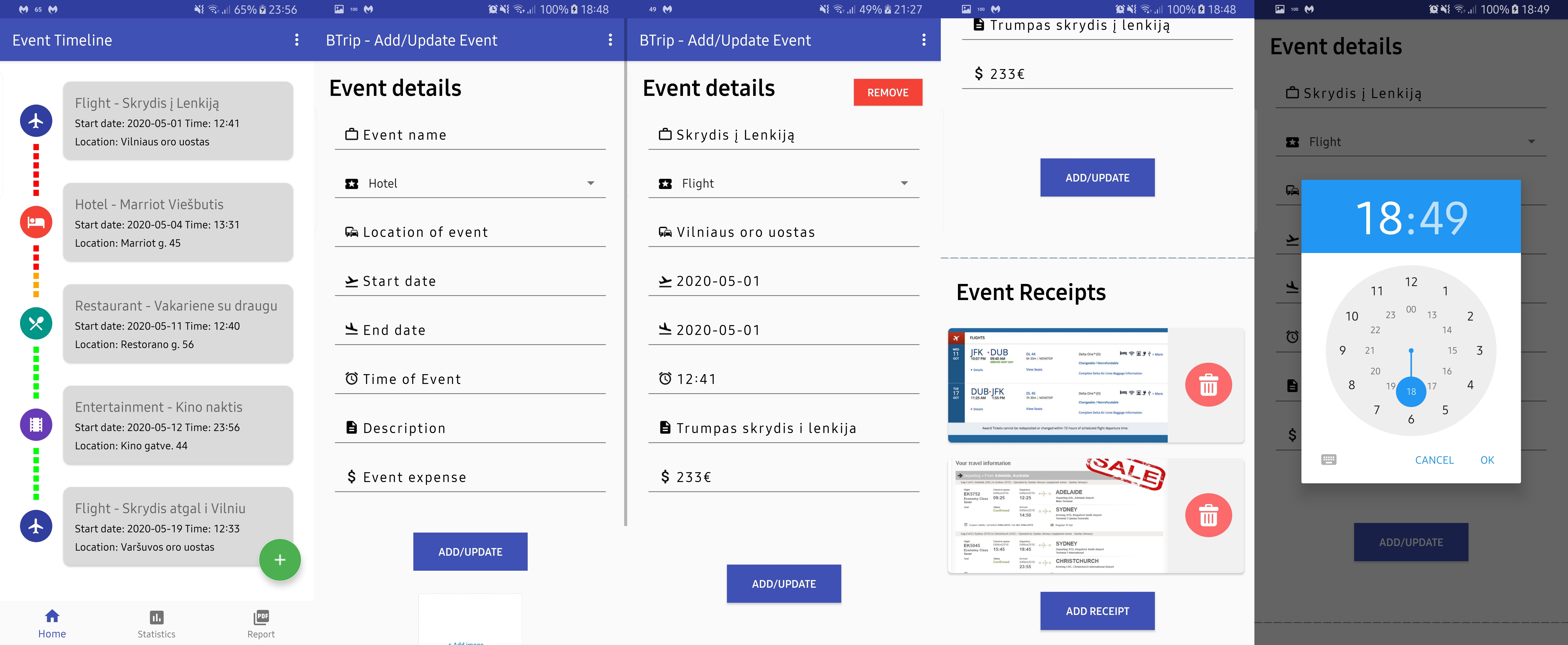Open the Statistics tab
1568x645 pixels.
[156, 624]
